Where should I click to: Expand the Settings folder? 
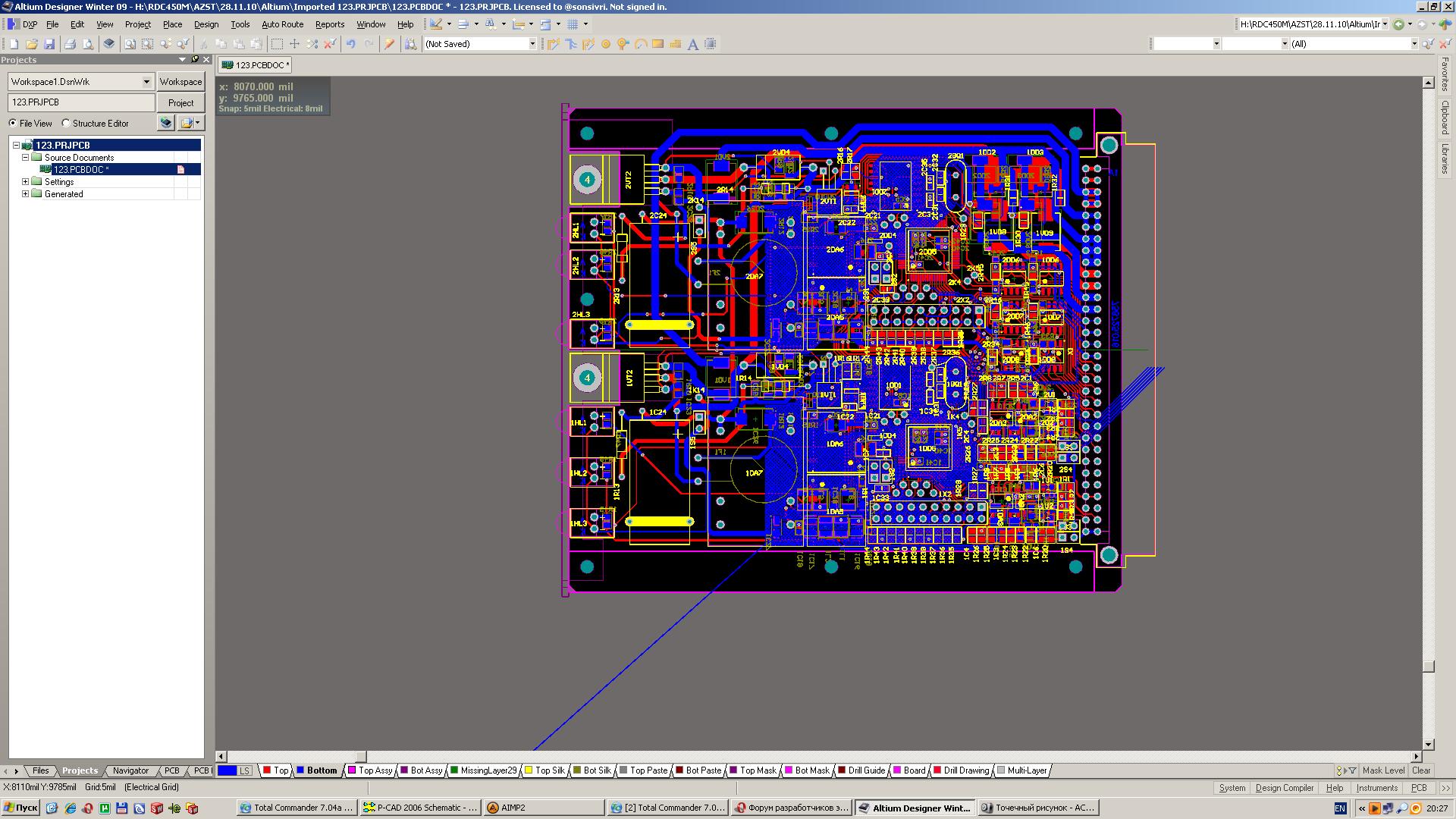pos(25,182)
